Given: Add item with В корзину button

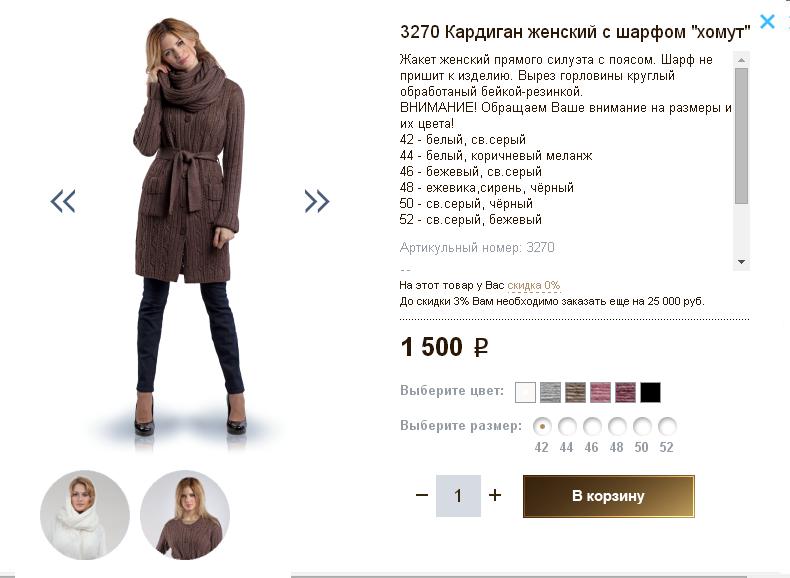Looking at the screenshot, I should 609,496.
